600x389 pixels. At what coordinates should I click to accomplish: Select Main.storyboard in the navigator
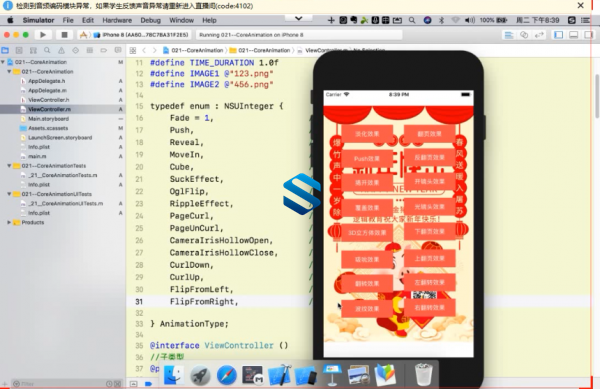(48, 119)
